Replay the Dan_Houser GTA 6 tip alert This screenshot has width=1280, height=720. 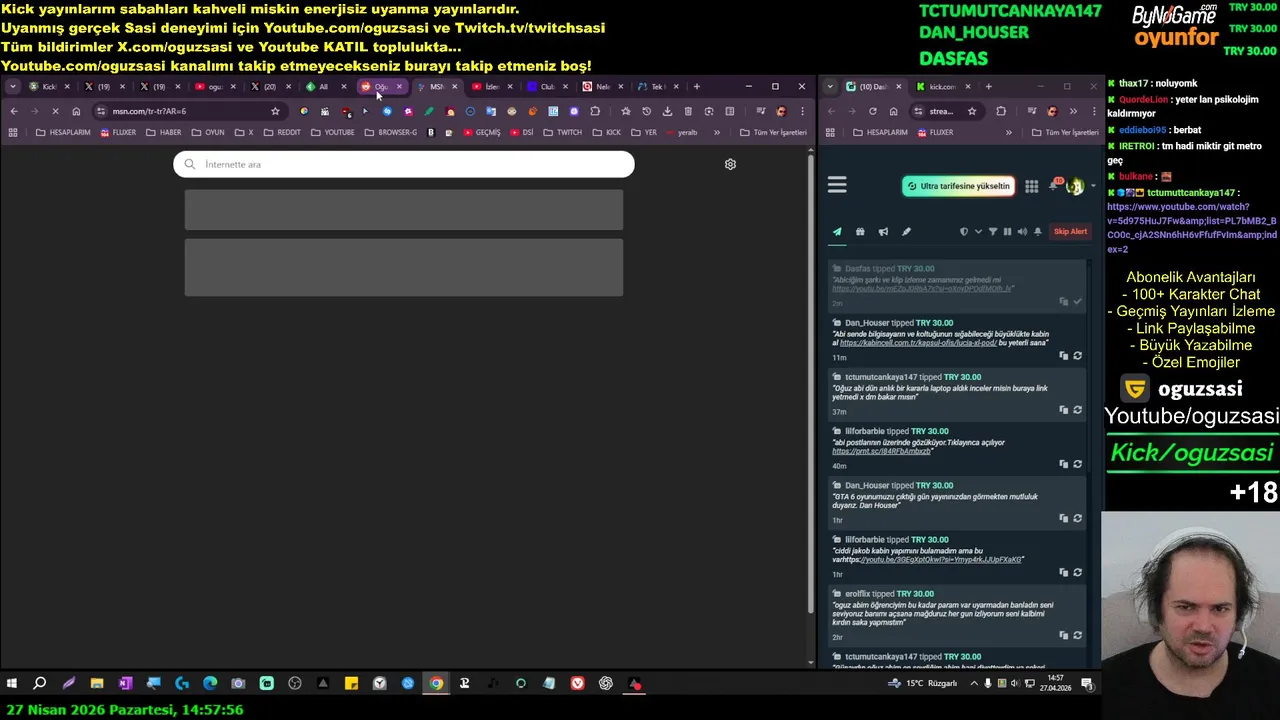click(1077, 518)
